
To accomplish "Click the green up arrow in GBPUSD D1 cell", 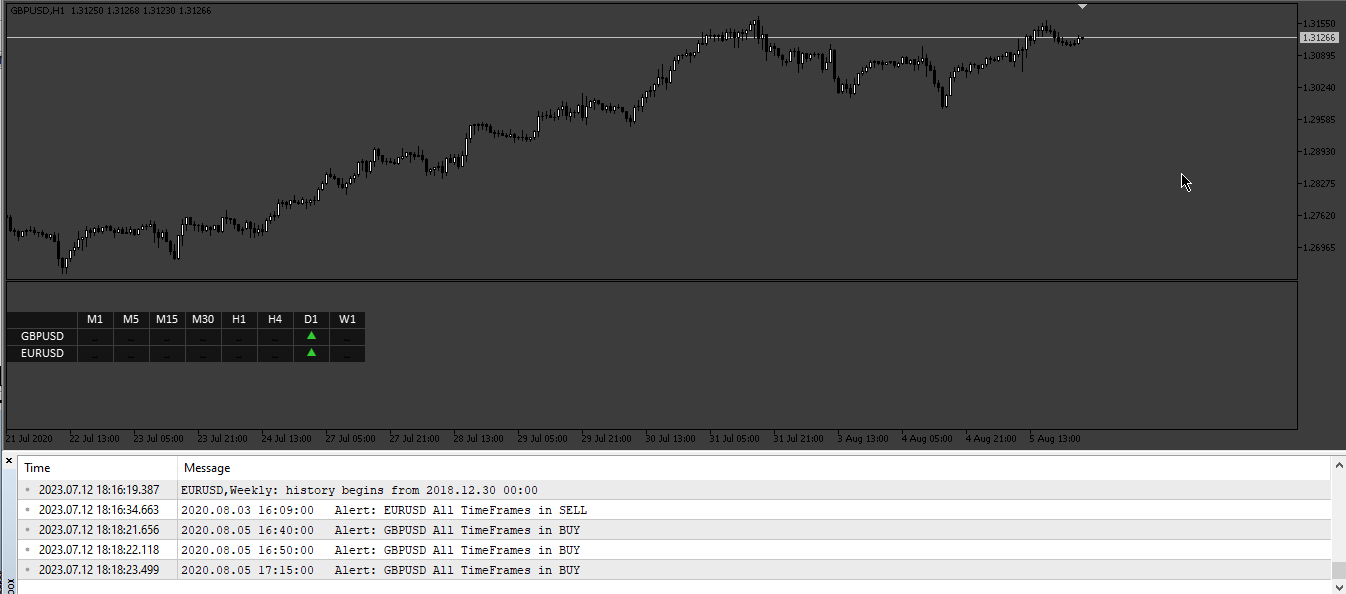I will pyautogui.click(x=311, y=336).
